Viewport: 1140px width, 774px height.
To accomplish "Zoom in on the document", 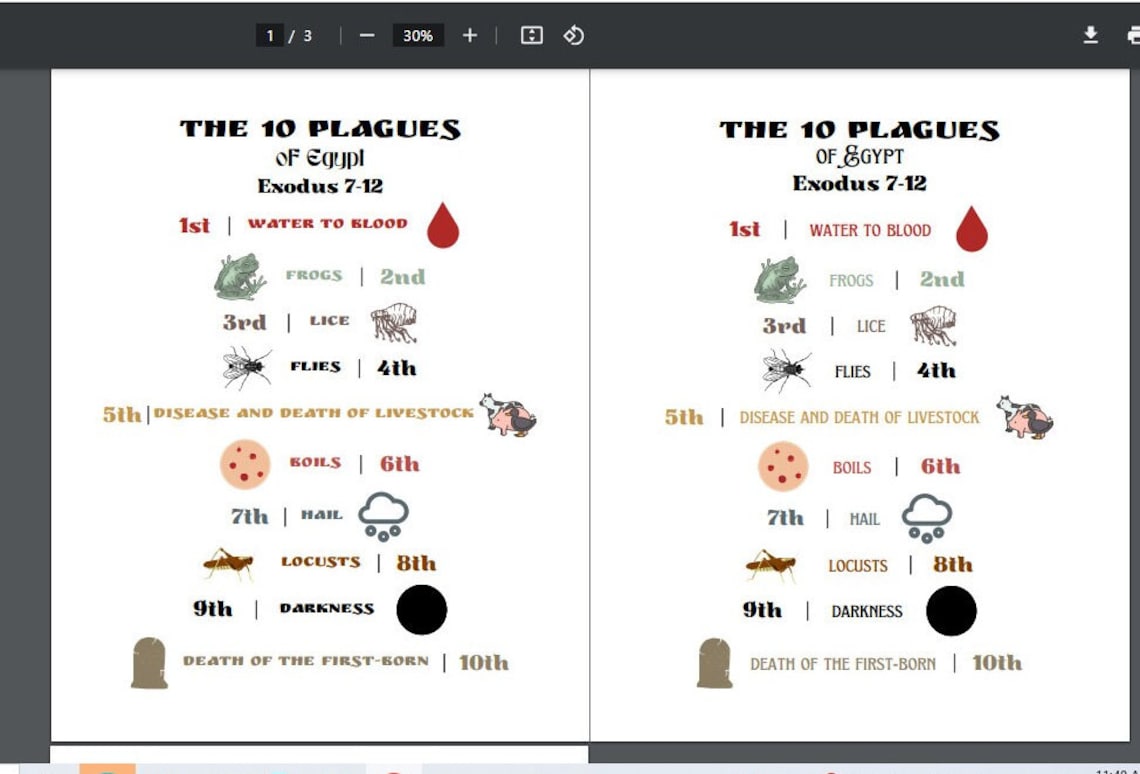I will (469, 35).
